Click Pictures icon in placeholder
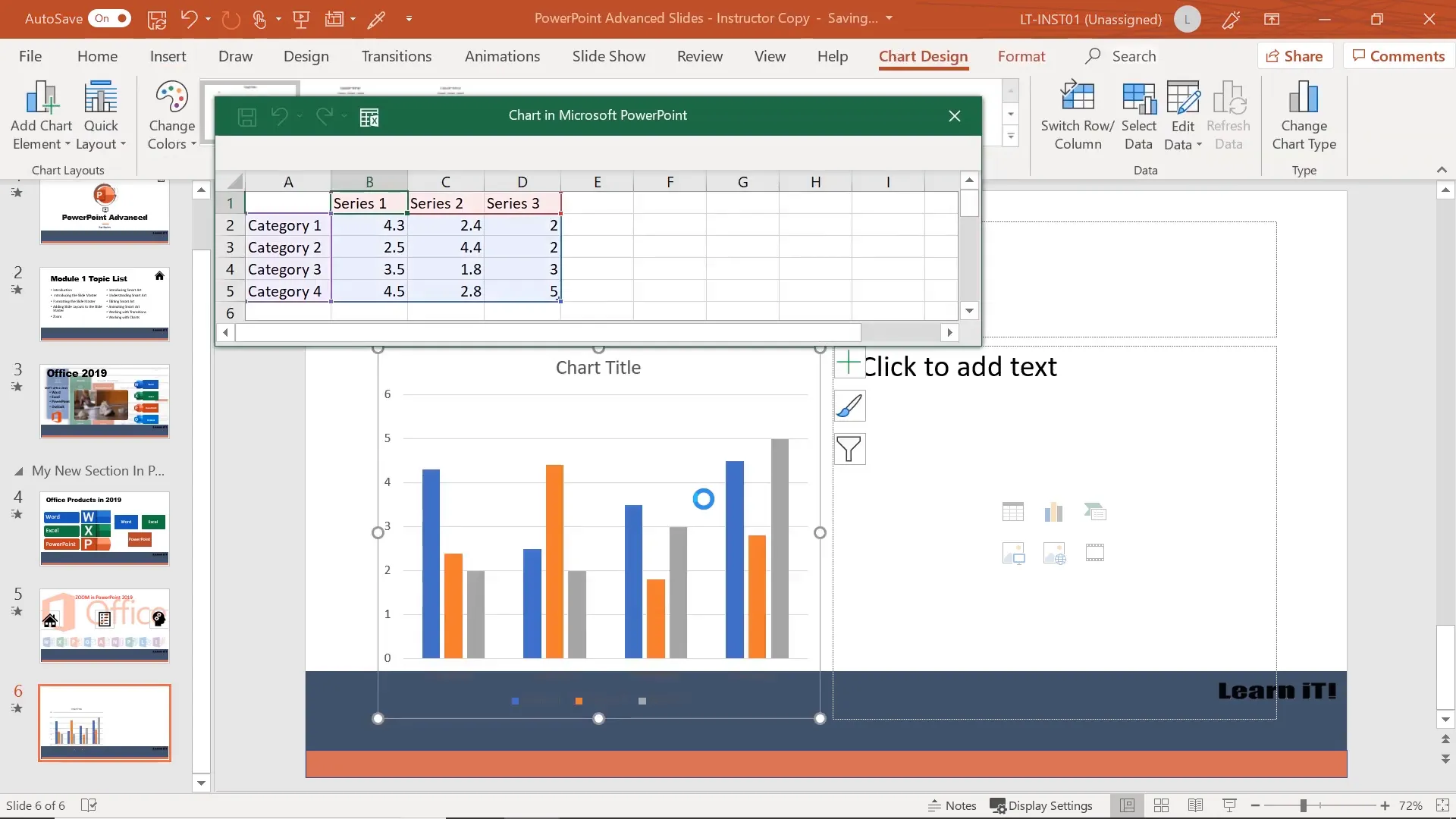The image size is (1456, 819). (1013, 553)
